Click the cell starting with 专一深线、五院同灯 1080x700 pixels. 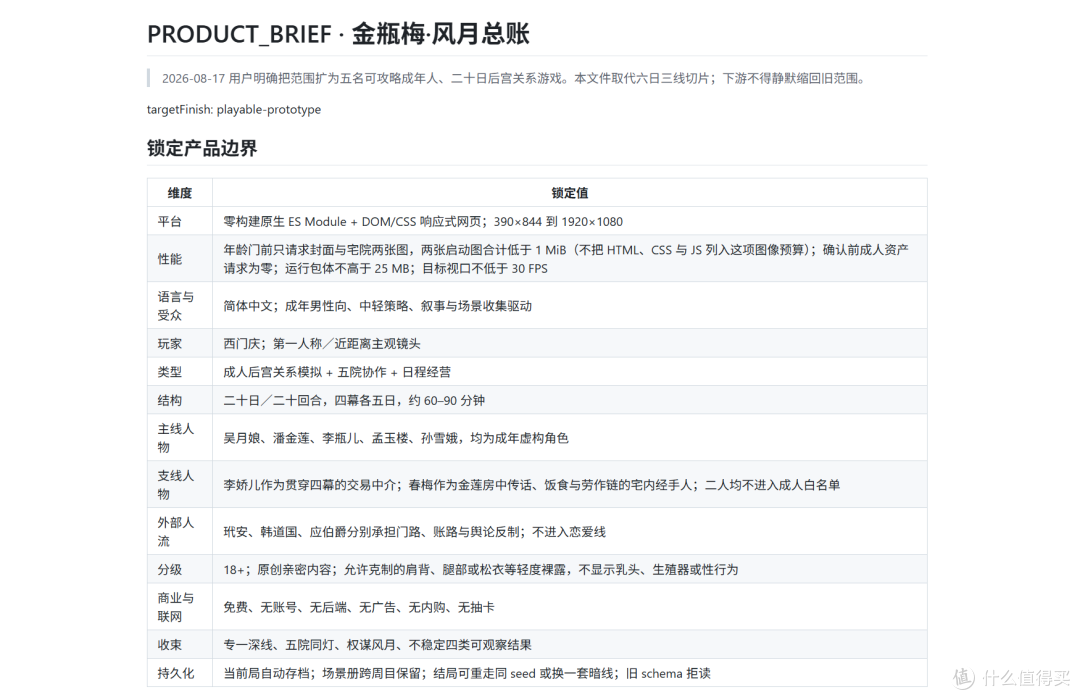(x=570, y=645)
